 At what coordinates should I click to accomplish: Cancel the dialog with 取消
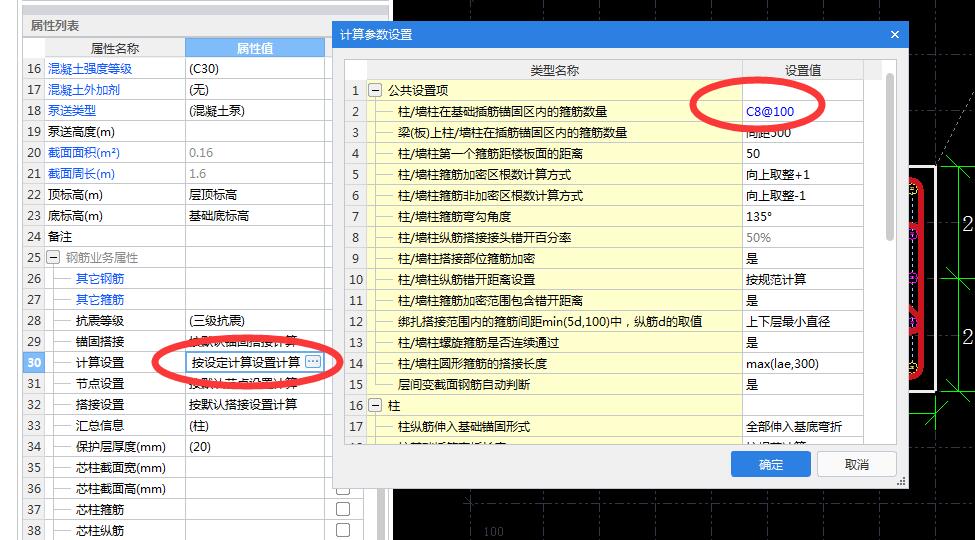[x=856, y=464]
